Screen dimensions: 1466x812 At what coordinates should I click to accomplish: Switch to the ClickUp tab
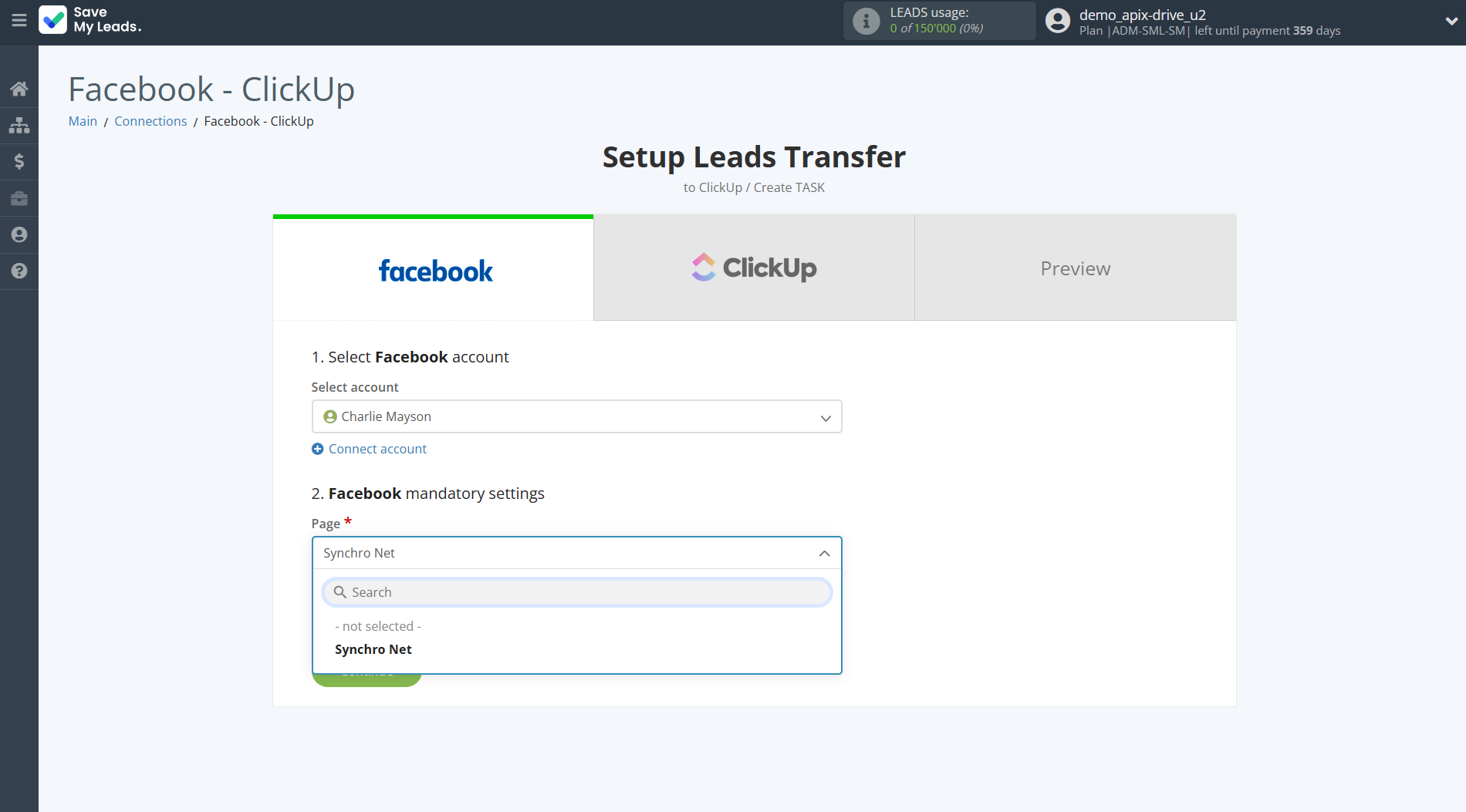pyautogui.click(x=754, y=268)
